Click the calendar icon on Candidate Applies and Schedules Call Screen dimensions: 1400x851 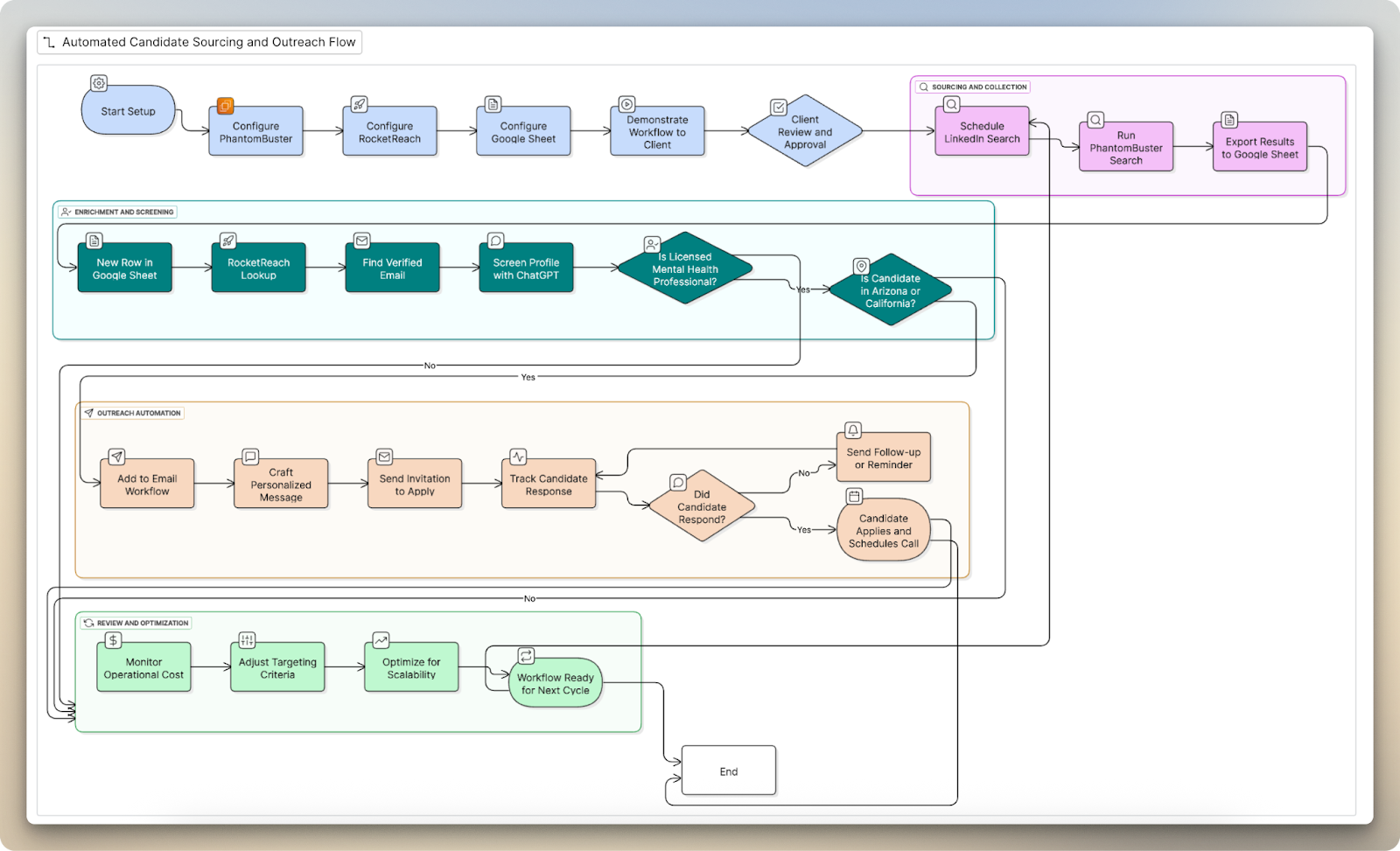[x=854, y=496]
